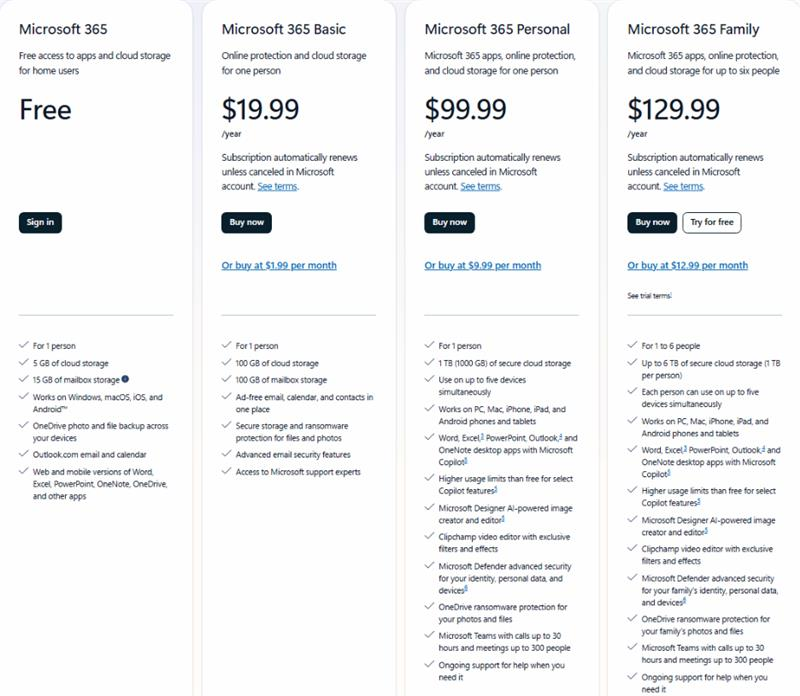Buy Microsoft 365 Basic with Buy now

click(x=246, y=222)
